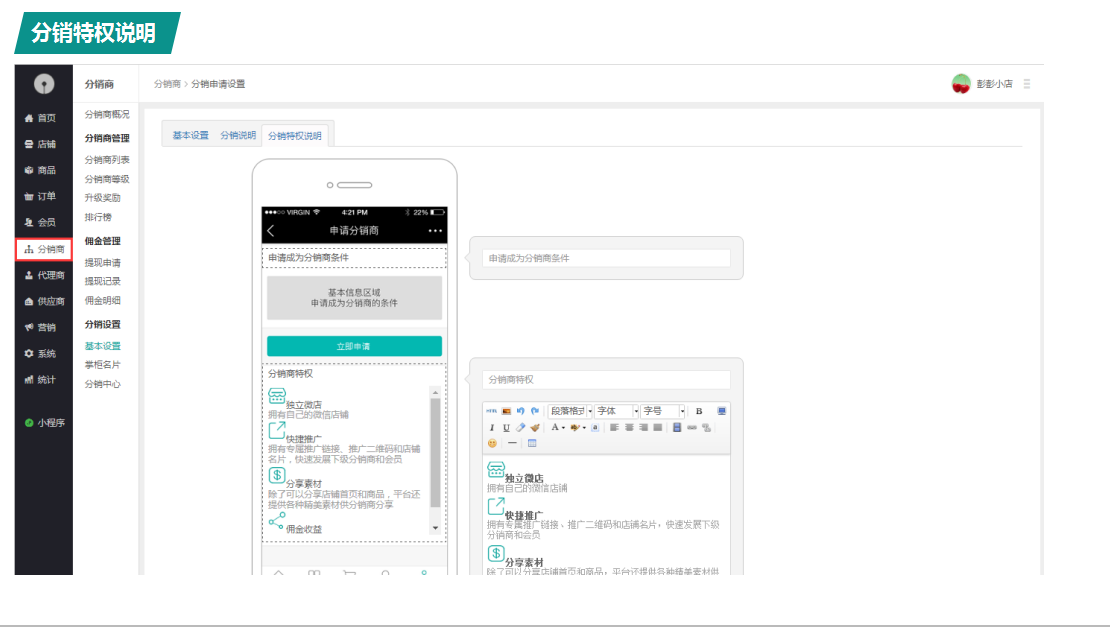Viewport: 1110px width, 627px height.
Task: Switch to the 分销说明 tab
Action: click(x=238, y=135)
